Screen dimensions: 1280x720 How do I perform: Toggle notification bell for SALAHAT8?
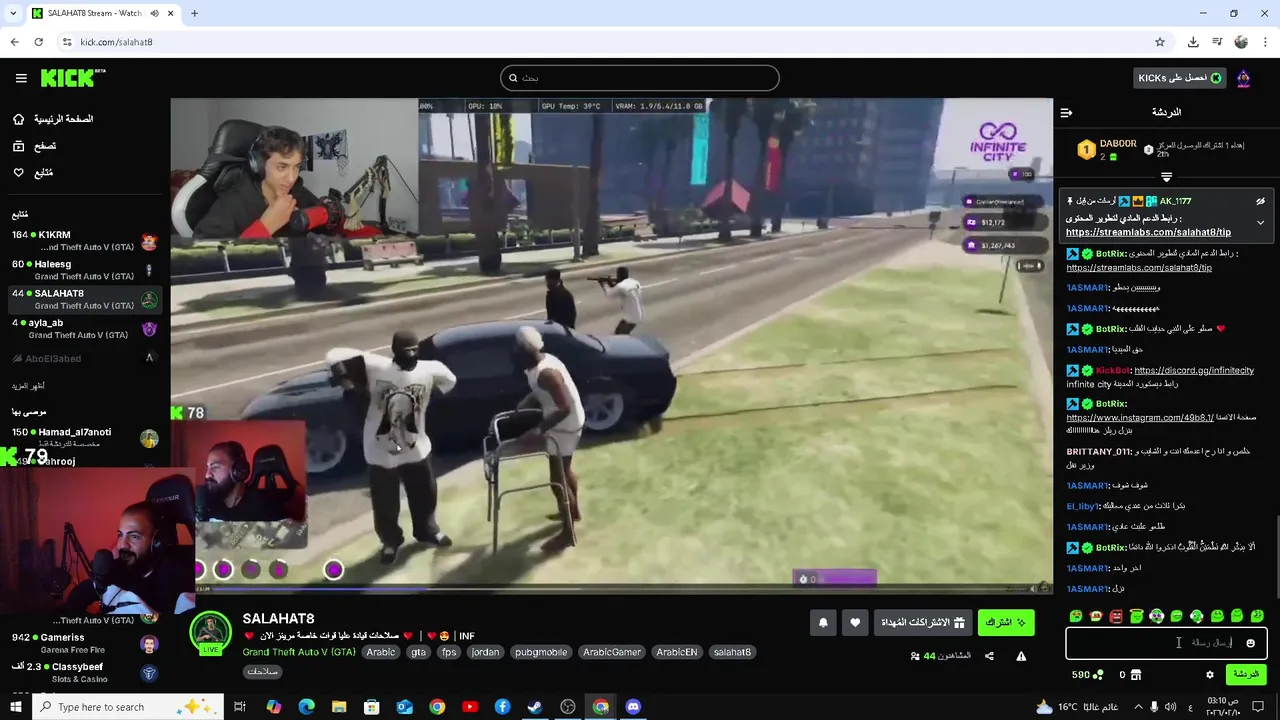pos(823,622)
